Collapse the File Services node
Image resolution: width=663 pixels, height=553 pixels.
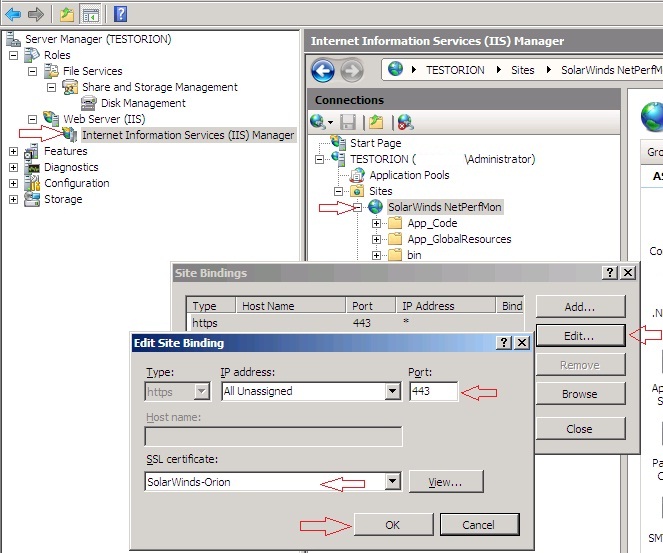tap(33, 71)
